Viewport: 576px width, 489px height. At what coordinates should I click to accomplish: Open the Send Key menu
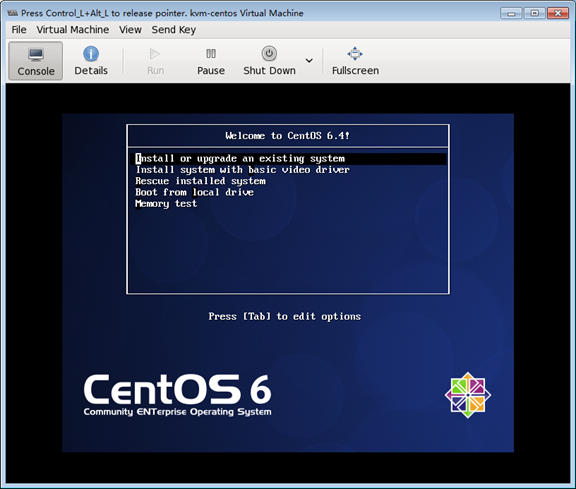tap(174, 29)
